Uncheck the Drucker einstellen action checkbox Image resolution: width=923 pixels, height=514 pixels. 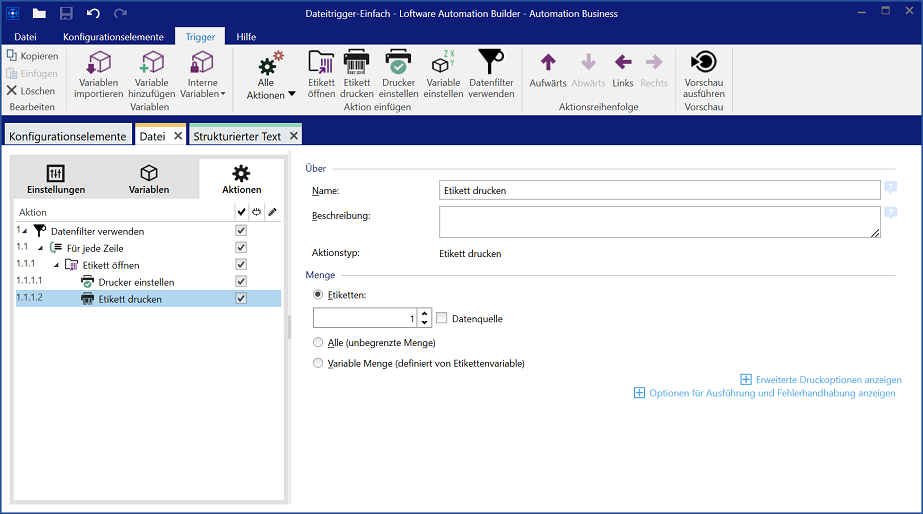coord(240,282)
